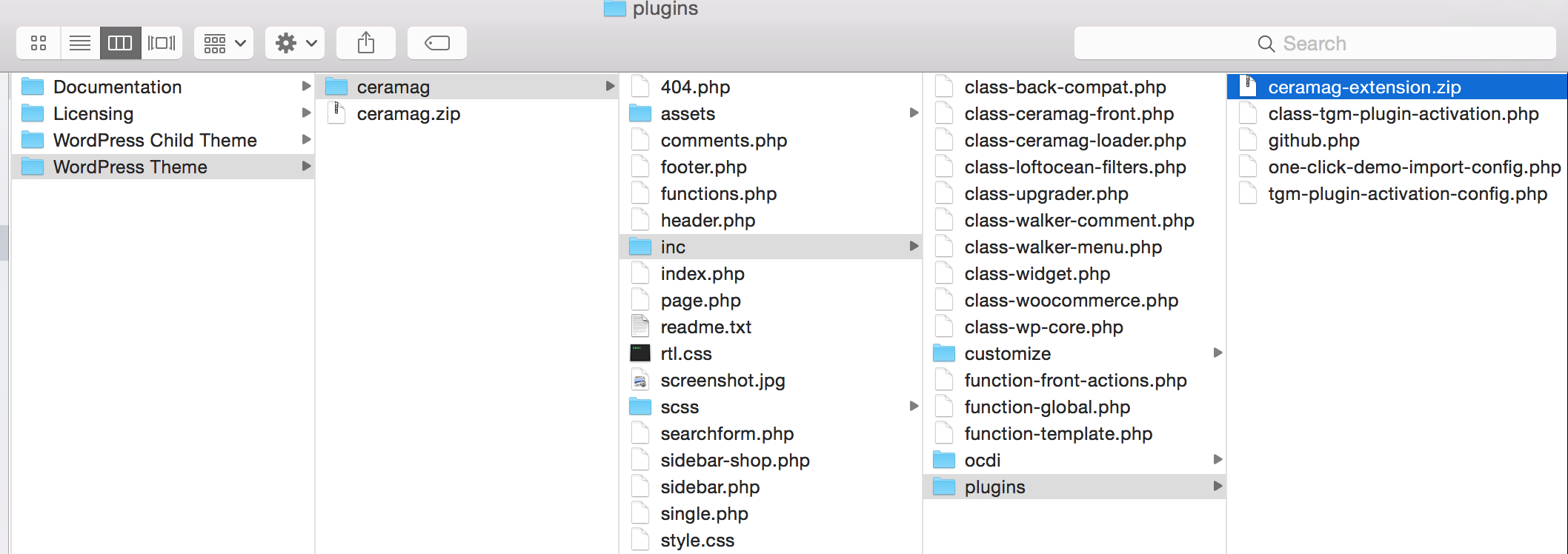The width and height of the screenshot is (1568, 554).
Task: Select the inc folder
Action: (x=770, y=247)
